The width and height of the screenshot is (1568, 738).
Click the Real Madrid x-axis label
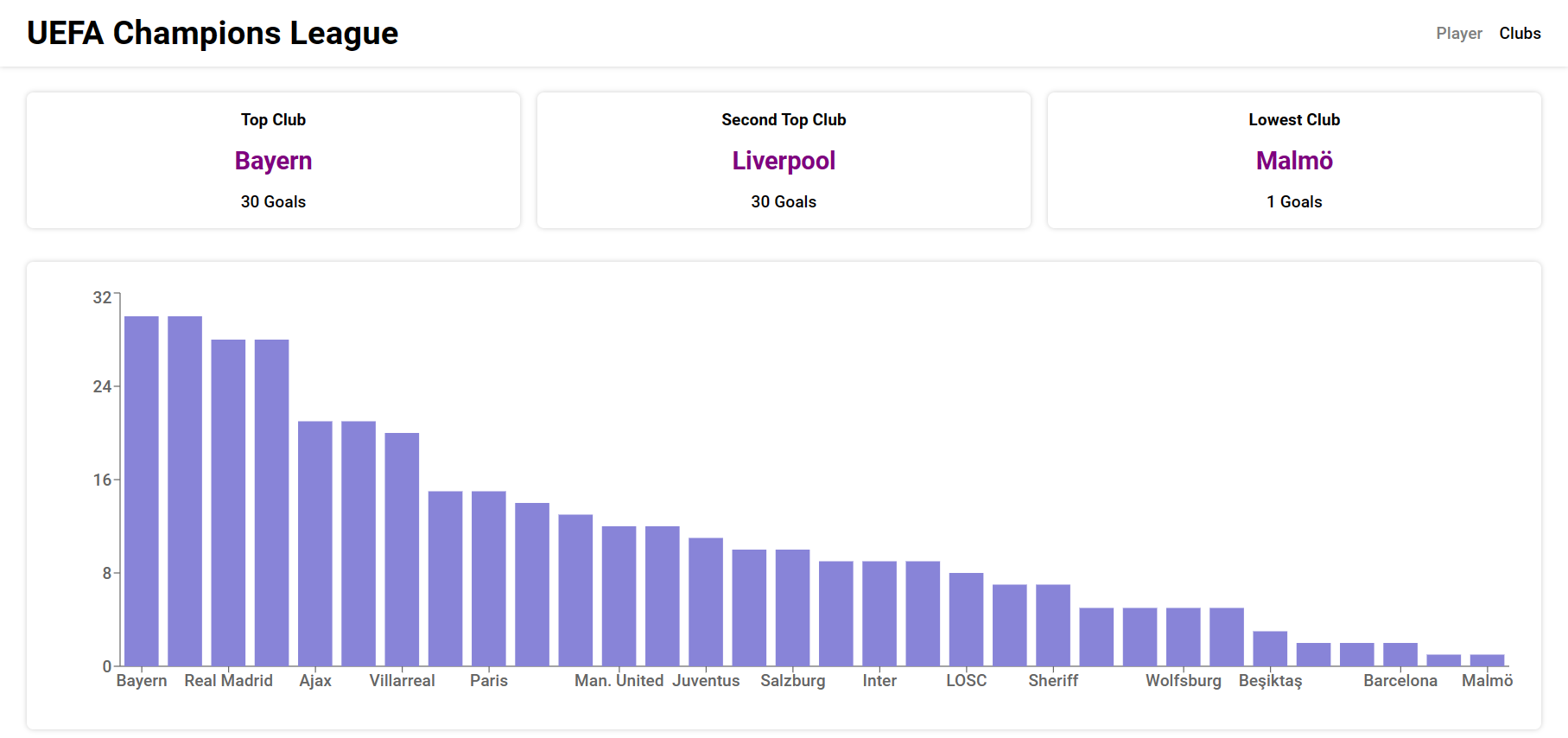tap(228, 681)
